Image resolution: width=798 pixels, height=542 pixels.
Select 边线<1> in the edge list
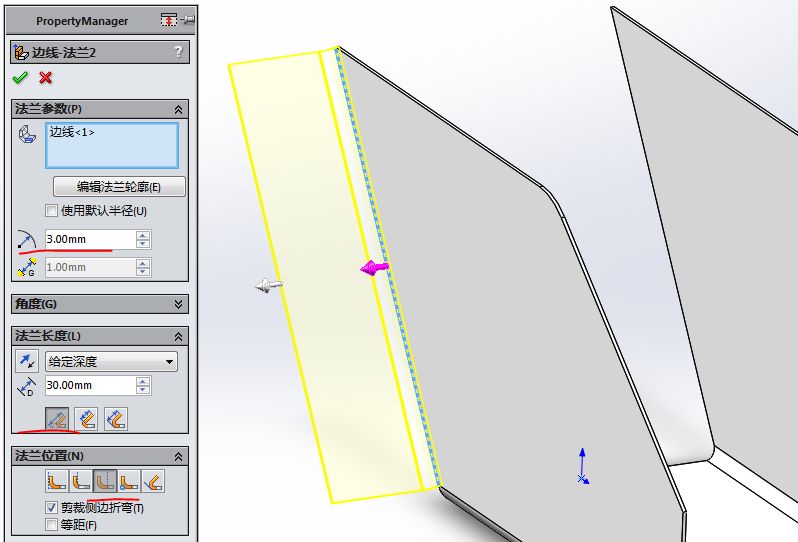click(x=72, y=132)
